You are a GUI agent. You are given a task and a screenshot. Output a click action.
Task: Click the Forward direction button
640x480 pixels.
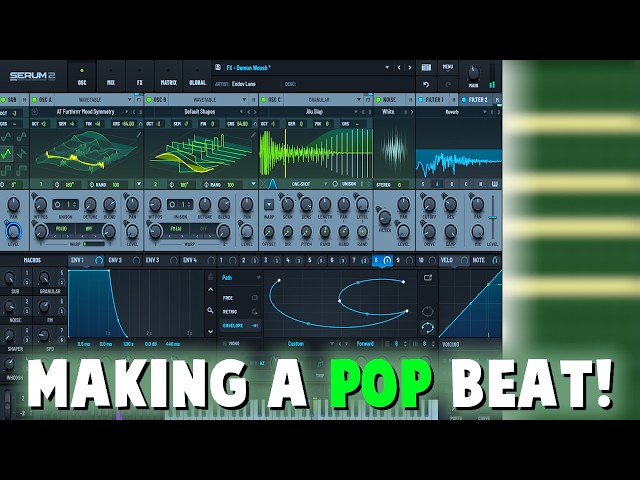coord(365,344)
